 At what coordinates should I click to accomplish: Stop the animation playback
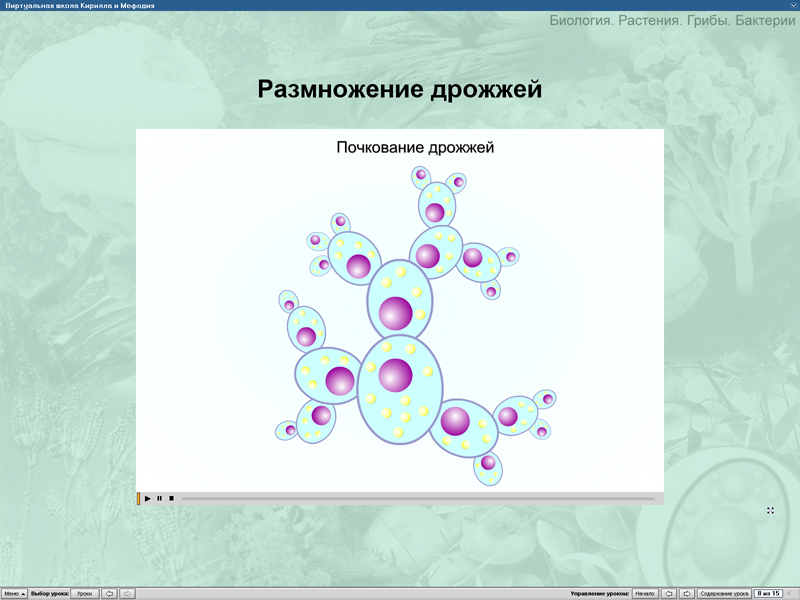point(171,498)
